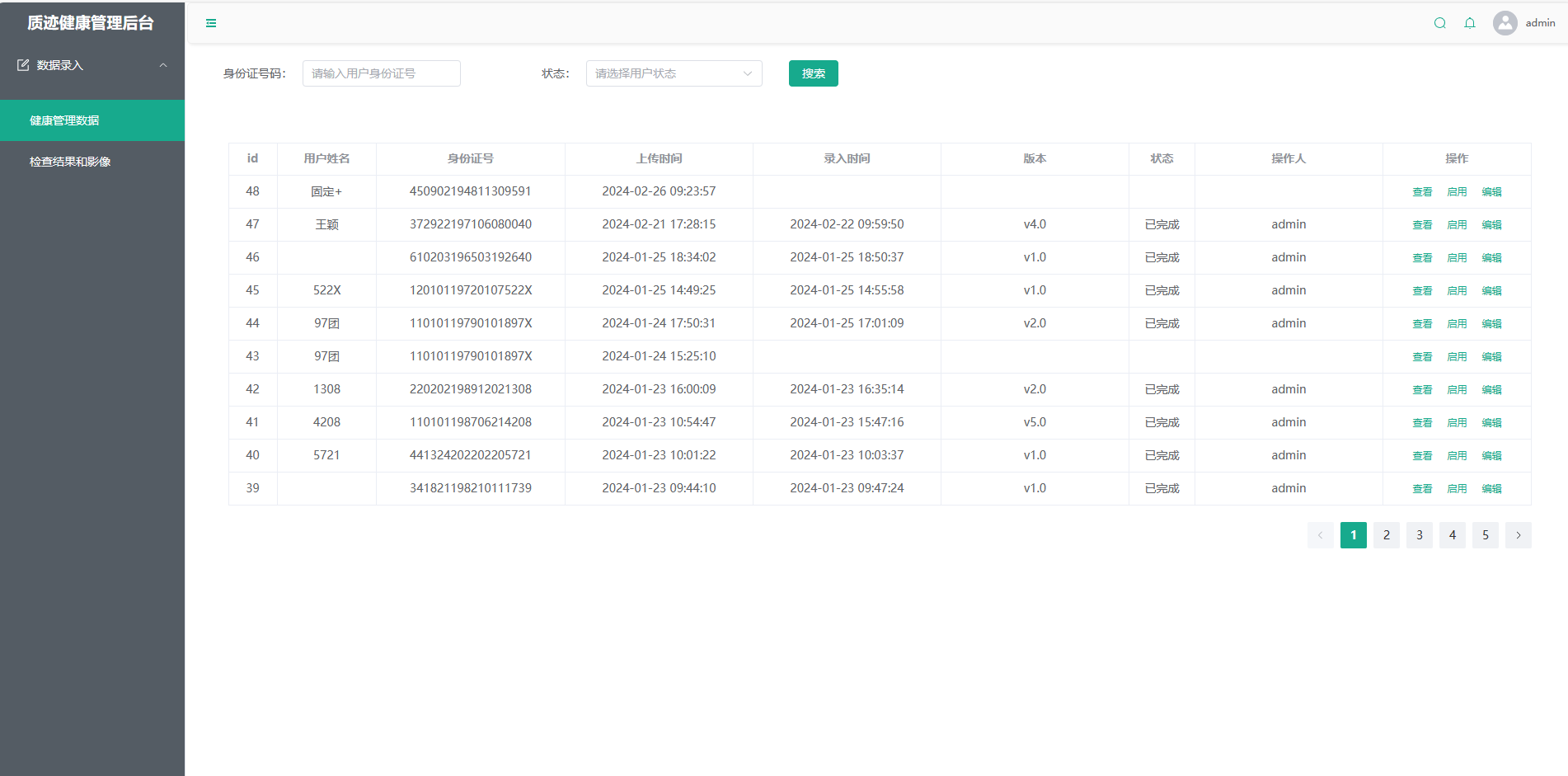Image resolution: width=1568 pixels, height=776 pixels.
Task: Click 启用 for row id 46
Action: point(1457,258)
